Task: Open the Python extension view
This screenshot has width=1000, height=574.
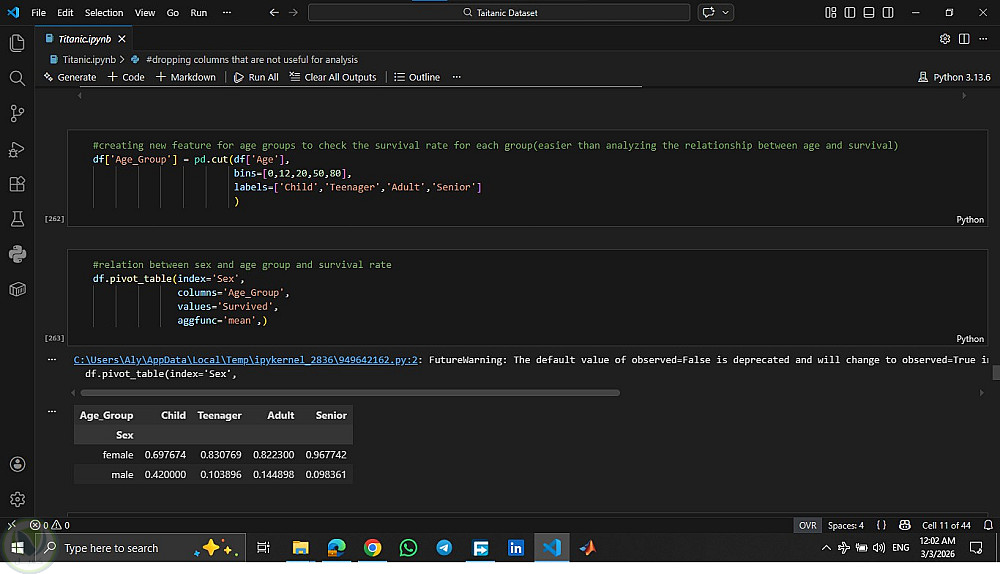Action: point(16,253)
